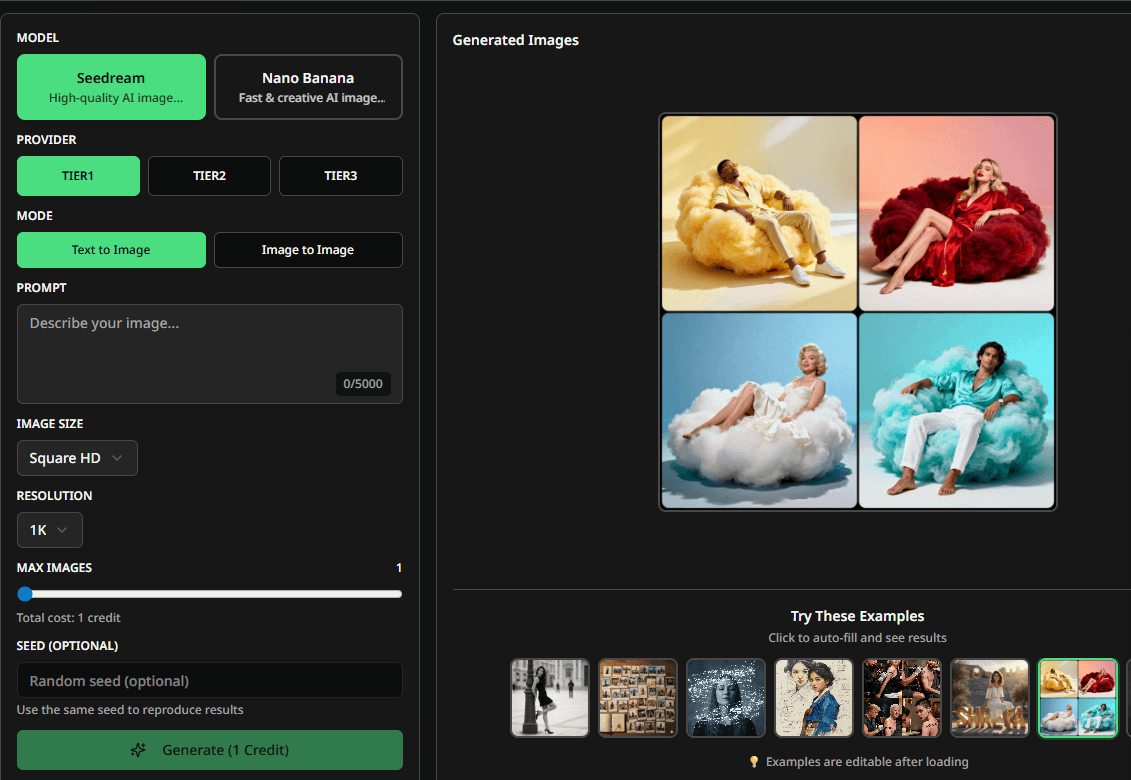The image size is (1131, 780).
Task: Choose the sketch woman in blue jacket example
Action: (814, 697)
